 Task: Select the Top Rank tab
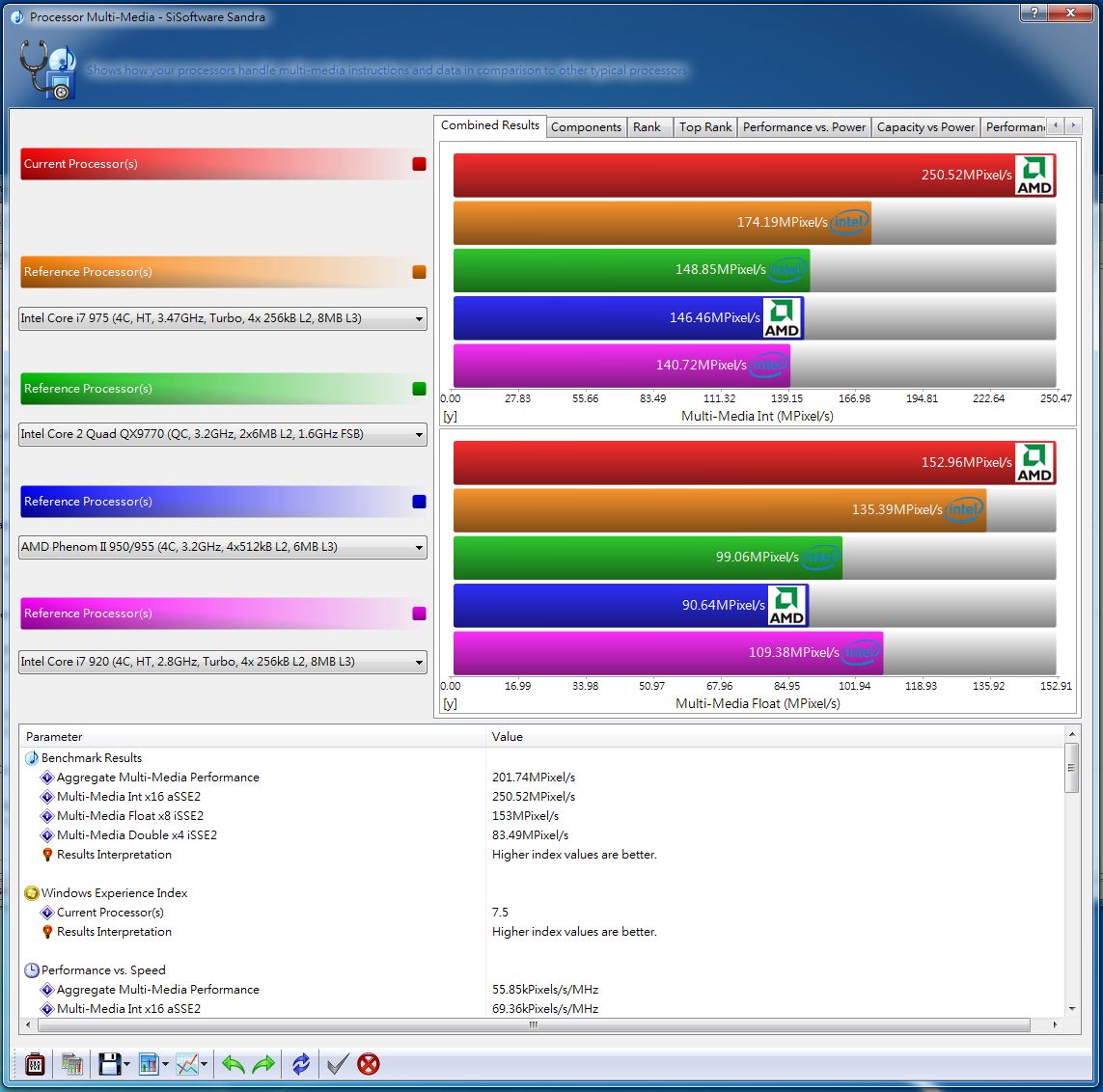[705, 127]
